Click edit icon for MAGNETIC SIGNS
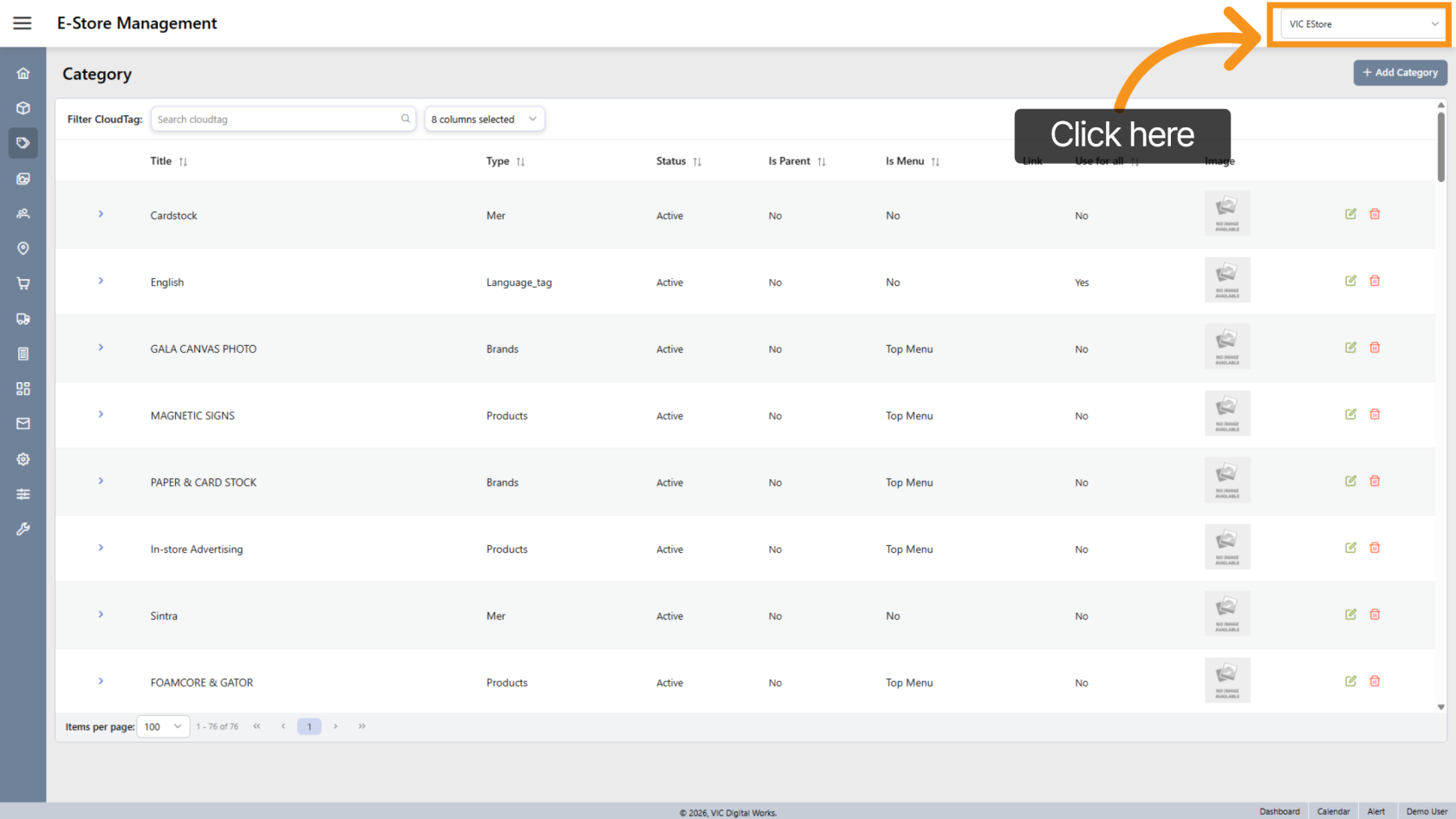Screen dimensions: 1456x819 click(1350, 414)
